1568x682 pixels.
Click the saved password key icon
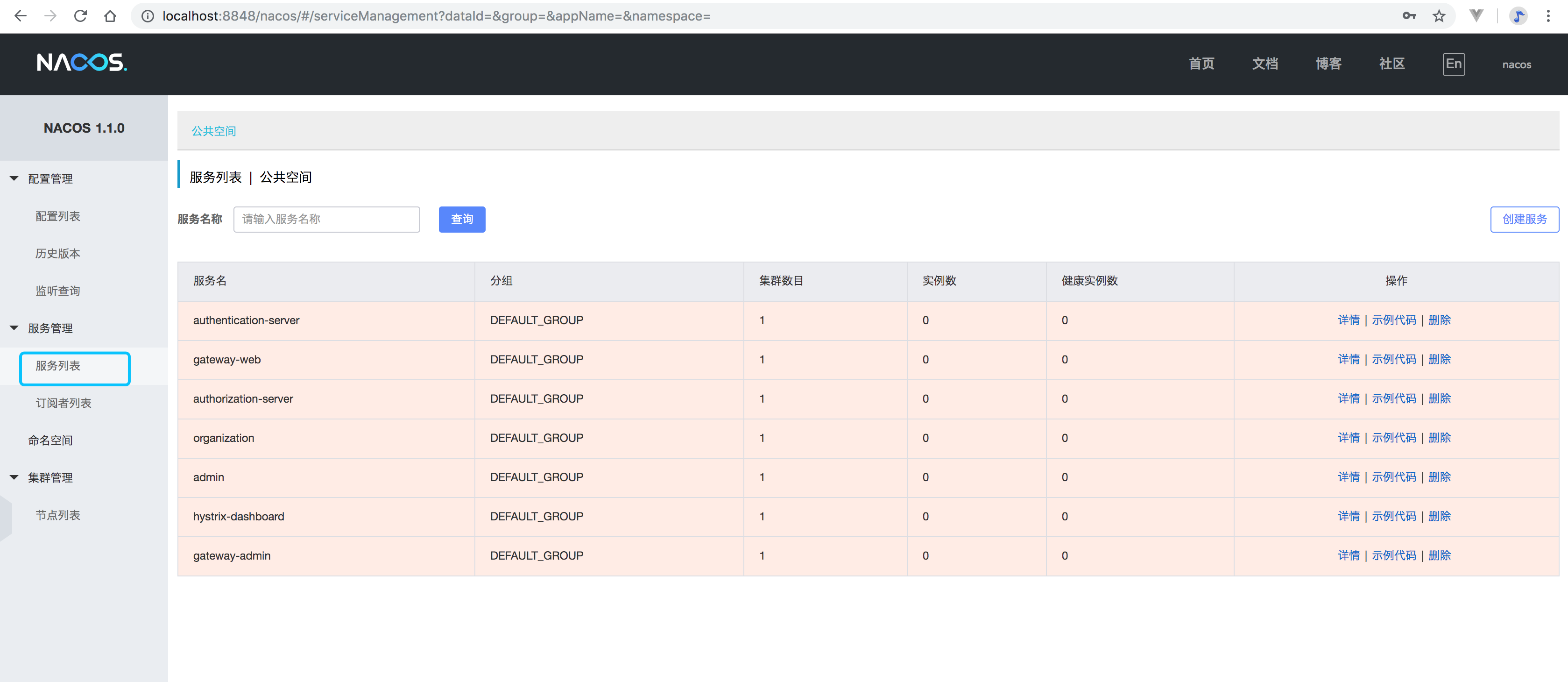click(x=1408, y=16)
